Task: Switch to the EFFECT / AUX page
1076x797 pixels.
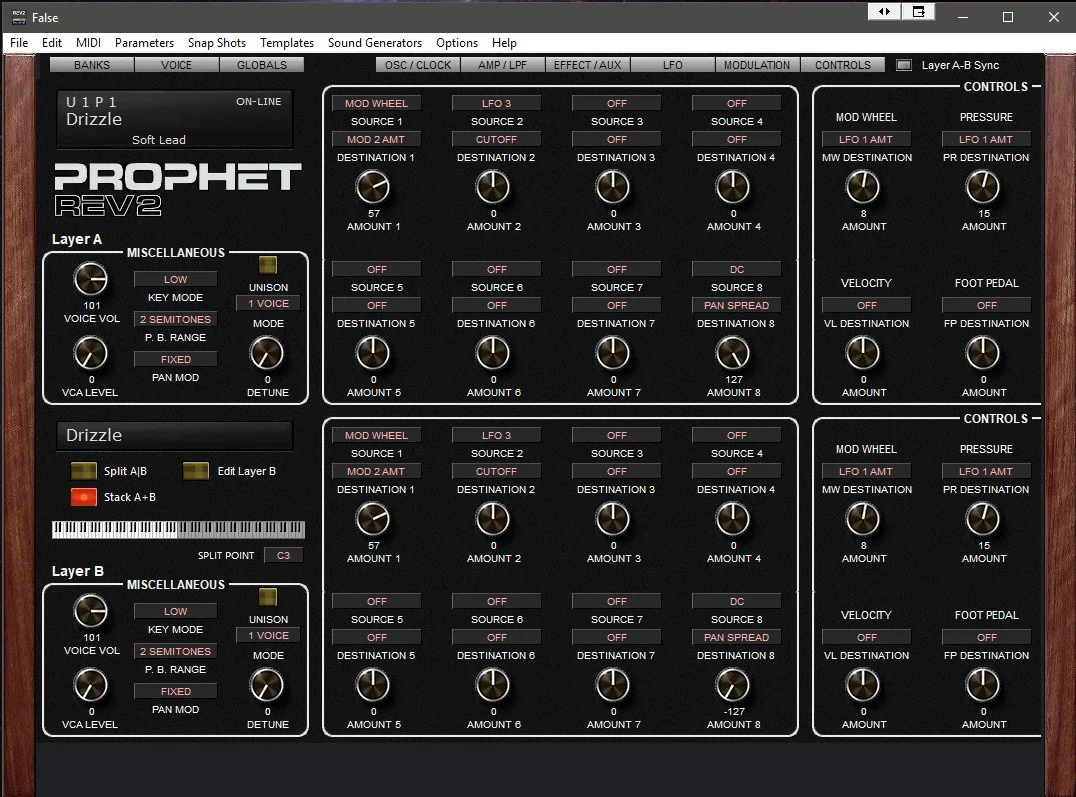Action: pos(587,65)
